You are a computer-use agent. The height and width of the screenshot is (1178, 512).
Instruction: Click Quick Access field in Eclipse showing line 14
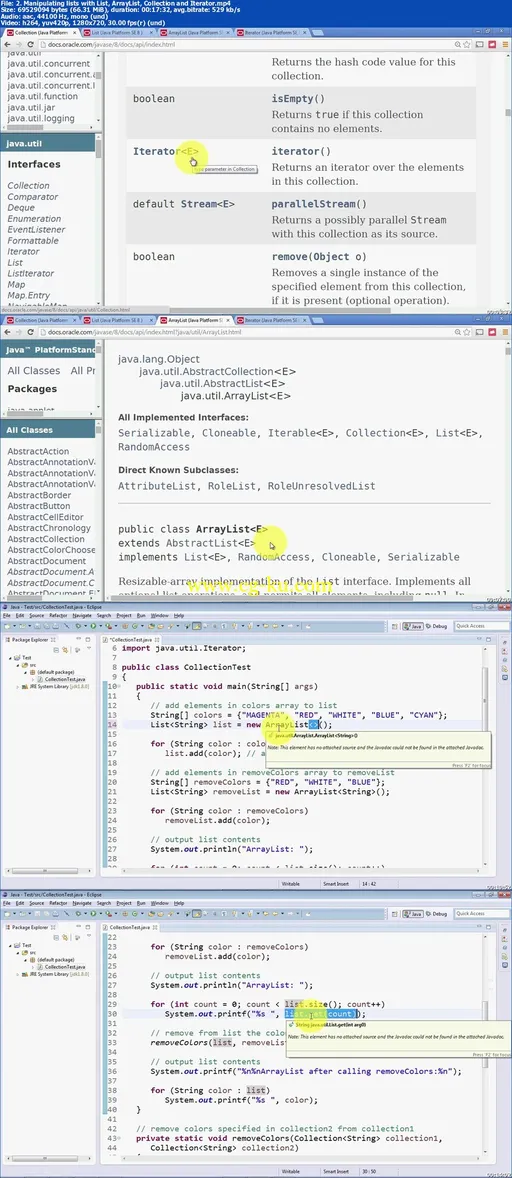pos(480,626)
